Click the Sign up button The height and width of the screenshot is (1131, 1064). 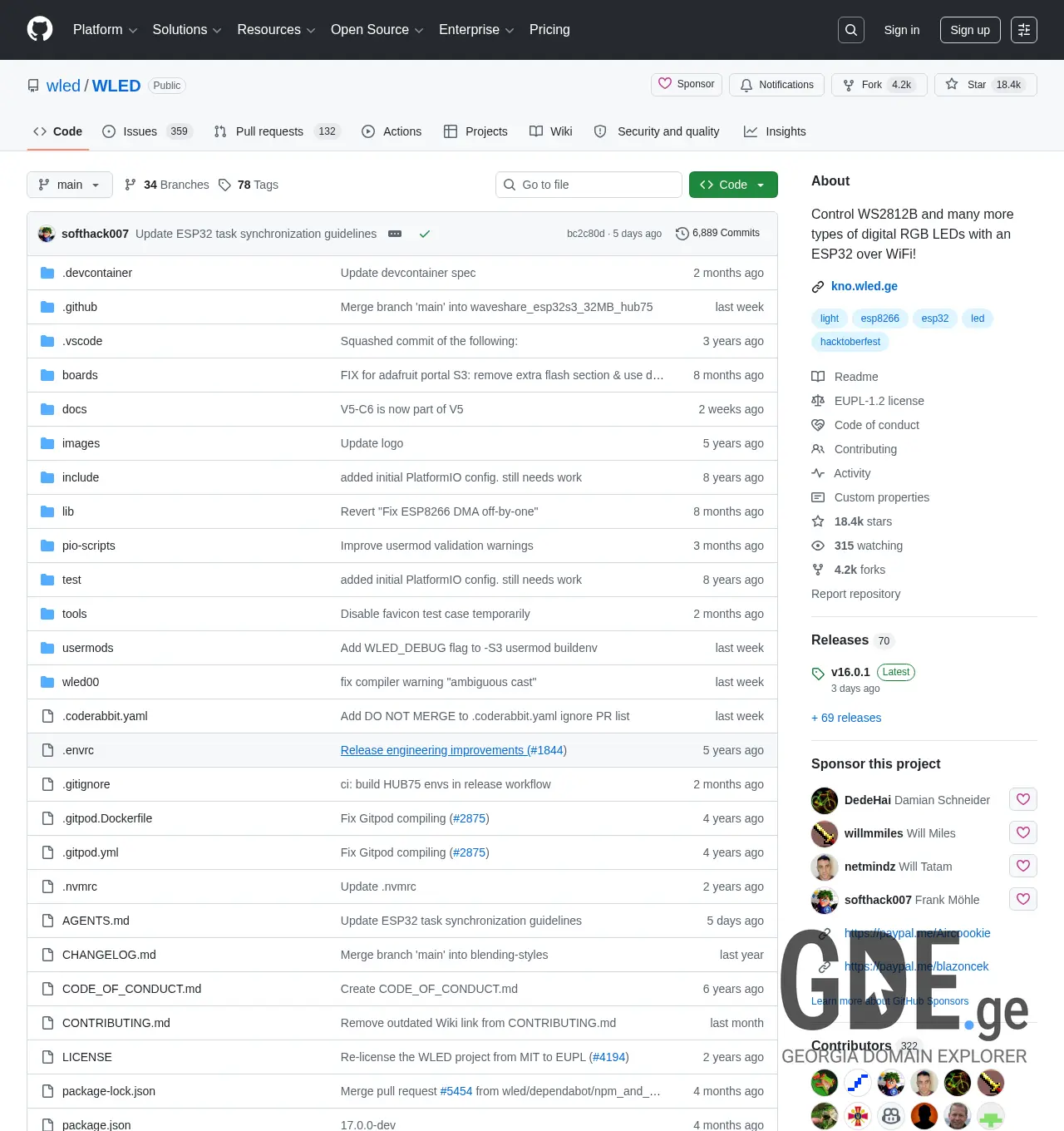click(x=970, y=30)
